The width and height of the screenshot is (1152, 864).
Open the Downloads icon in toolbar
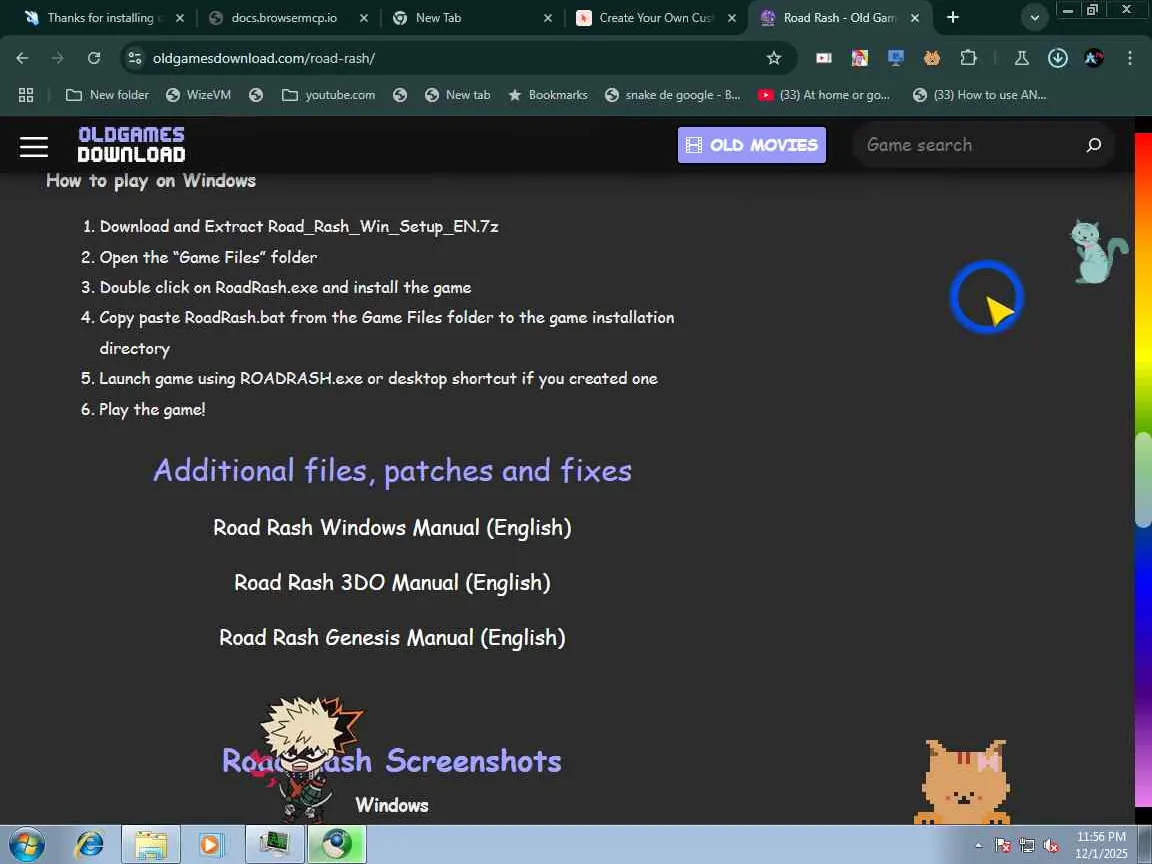click(x=1057, y=58)
